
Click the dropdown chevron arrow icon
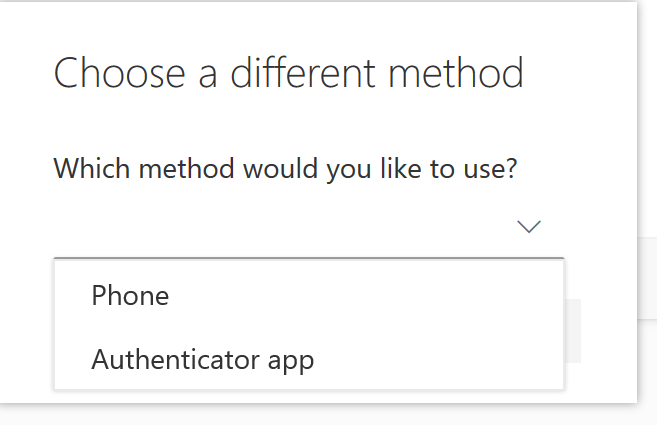(x=529, y=226)
